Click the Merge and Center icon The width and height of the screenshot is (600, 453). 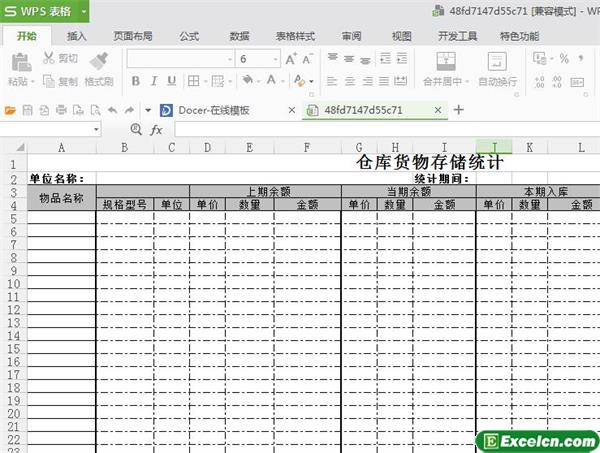tap(446, 61)
